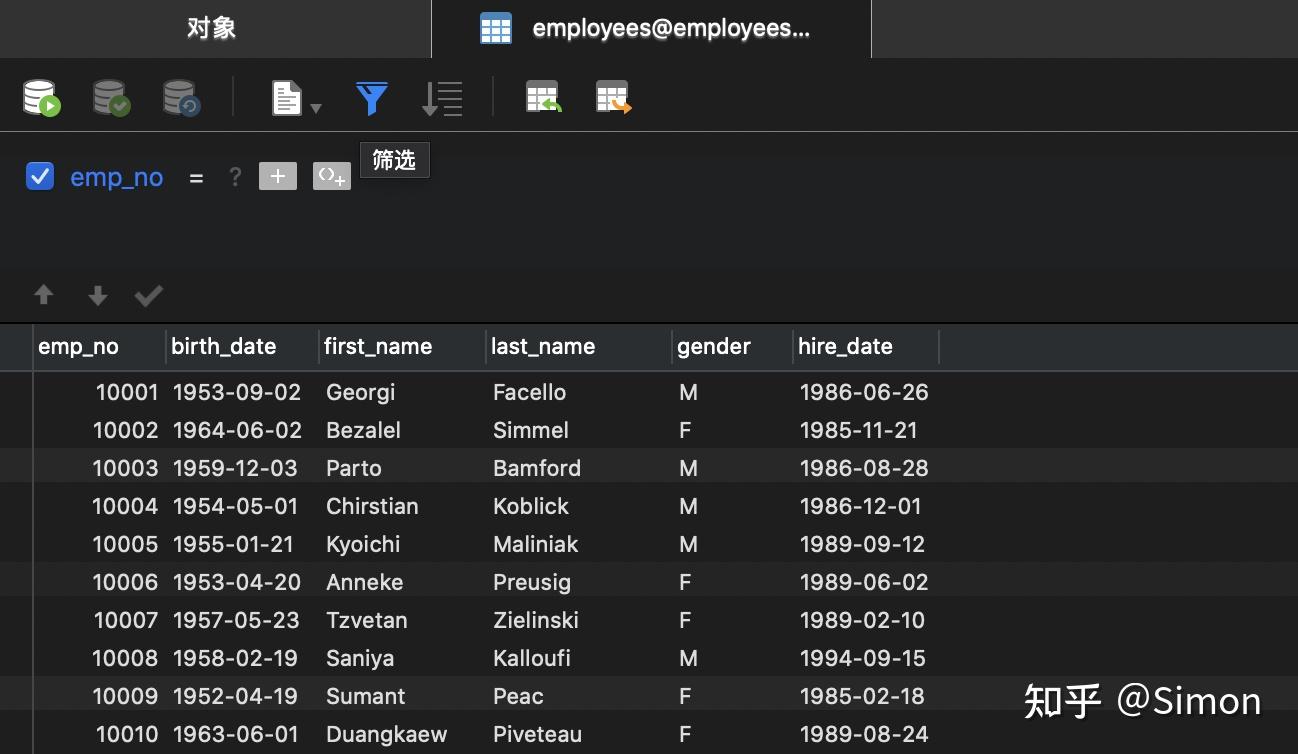
Task: Select emp_no 10004 cell
Action: [100, 506]
